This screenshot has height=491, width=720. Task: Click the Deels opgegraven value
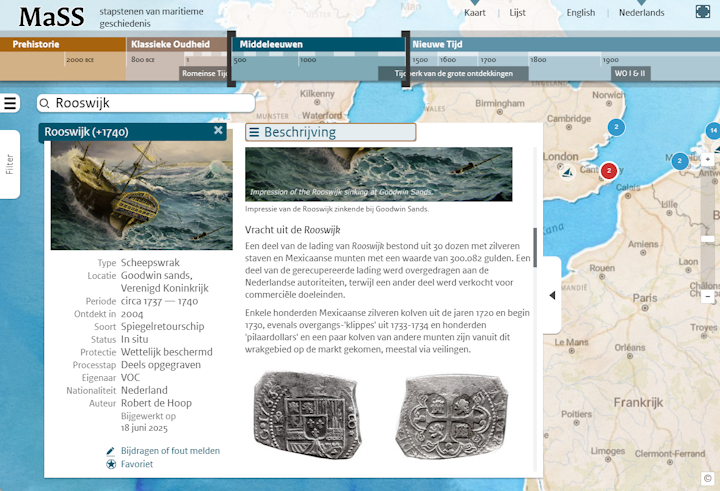click(x=161, y=365)
